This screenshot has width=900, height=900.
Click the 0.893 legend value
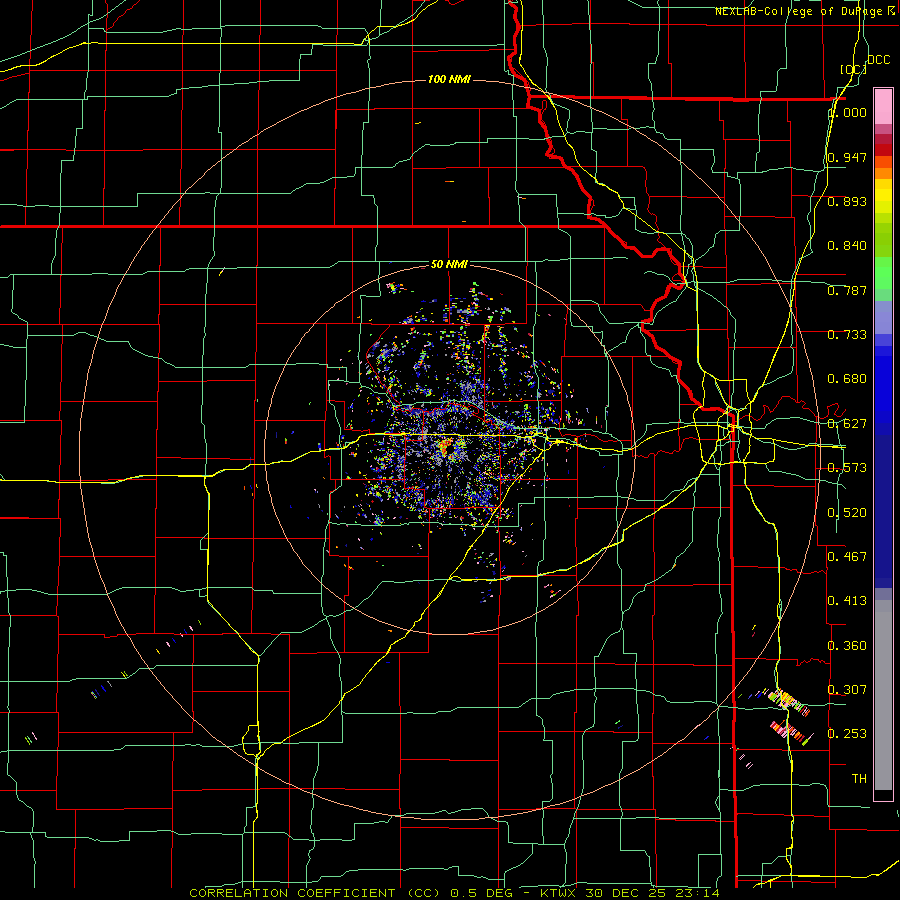848,201
